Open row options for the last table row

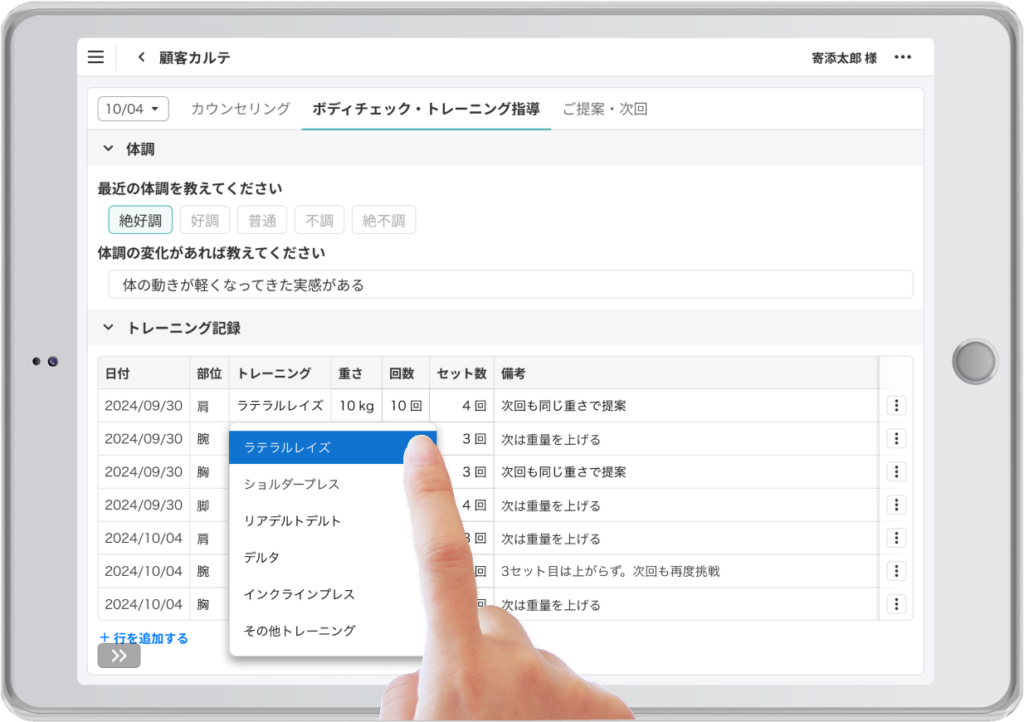pyautogui.click(x=896, y=604)
